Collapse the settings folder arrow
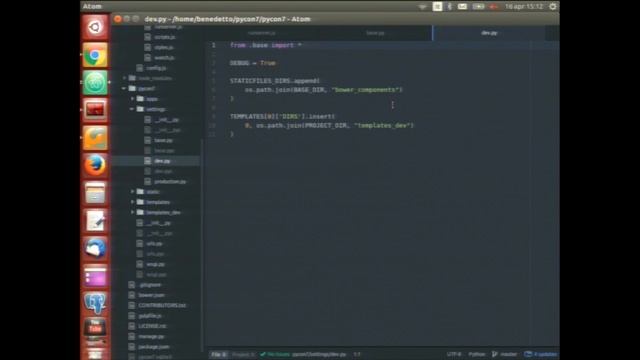640x360 pixels. (x=132, y=109)
